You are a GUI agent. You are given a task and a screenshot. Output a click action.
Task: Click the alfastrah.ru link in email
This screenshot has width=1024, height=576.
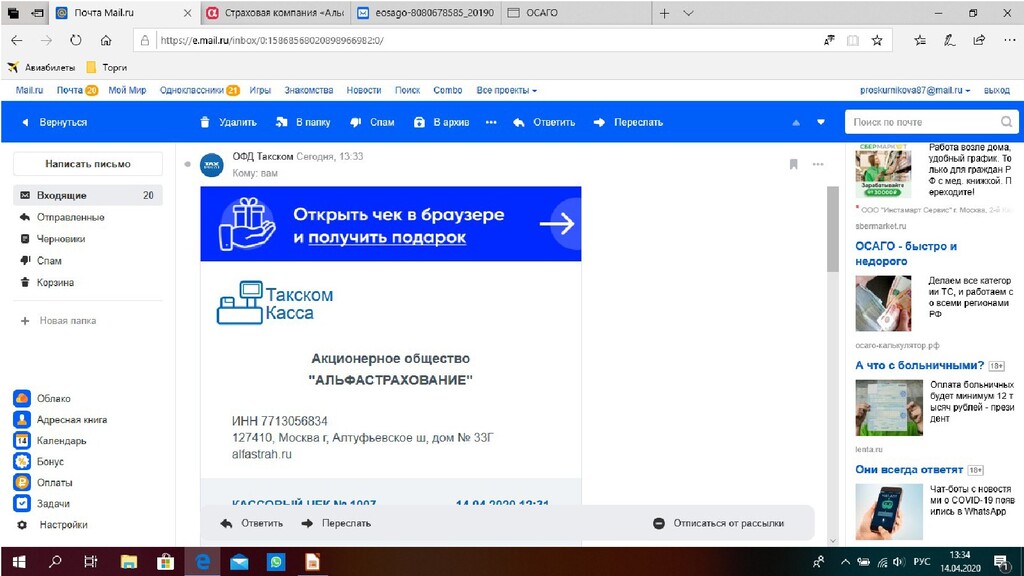pos(261,454)
